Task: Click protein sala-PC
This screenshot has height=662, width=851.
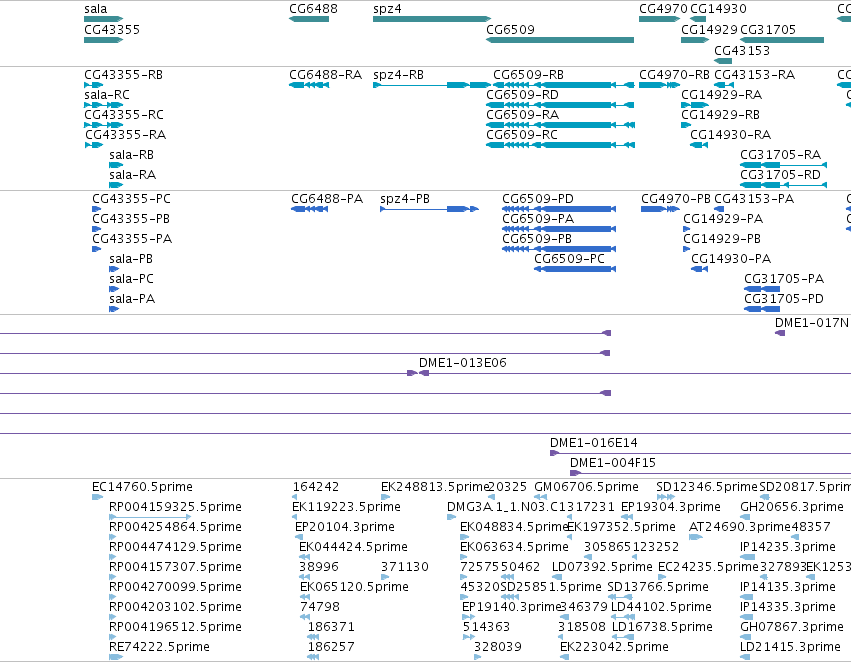Action: pos(114,289)
